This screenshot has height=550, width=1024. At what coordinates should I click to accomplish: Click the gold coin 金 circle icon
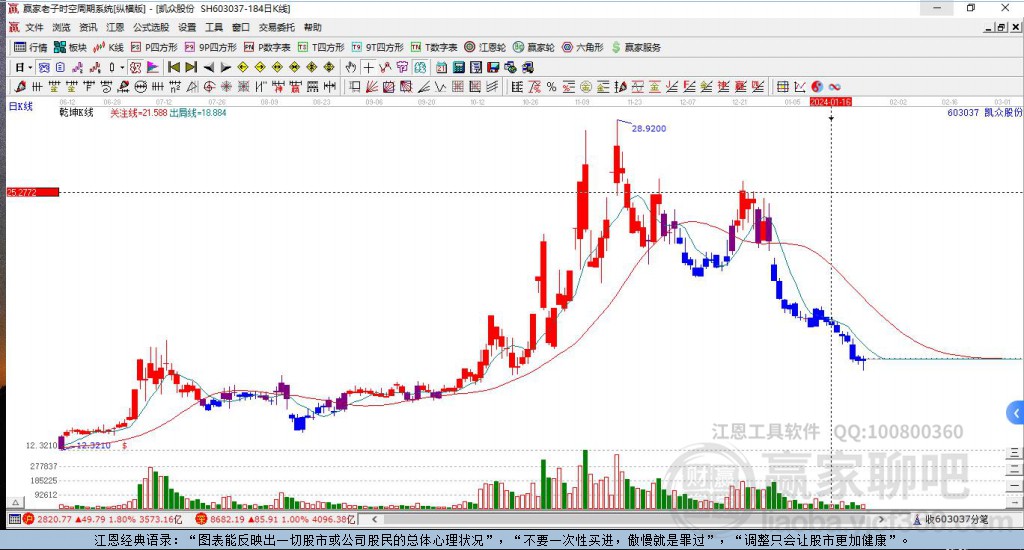tap(586, 86)
